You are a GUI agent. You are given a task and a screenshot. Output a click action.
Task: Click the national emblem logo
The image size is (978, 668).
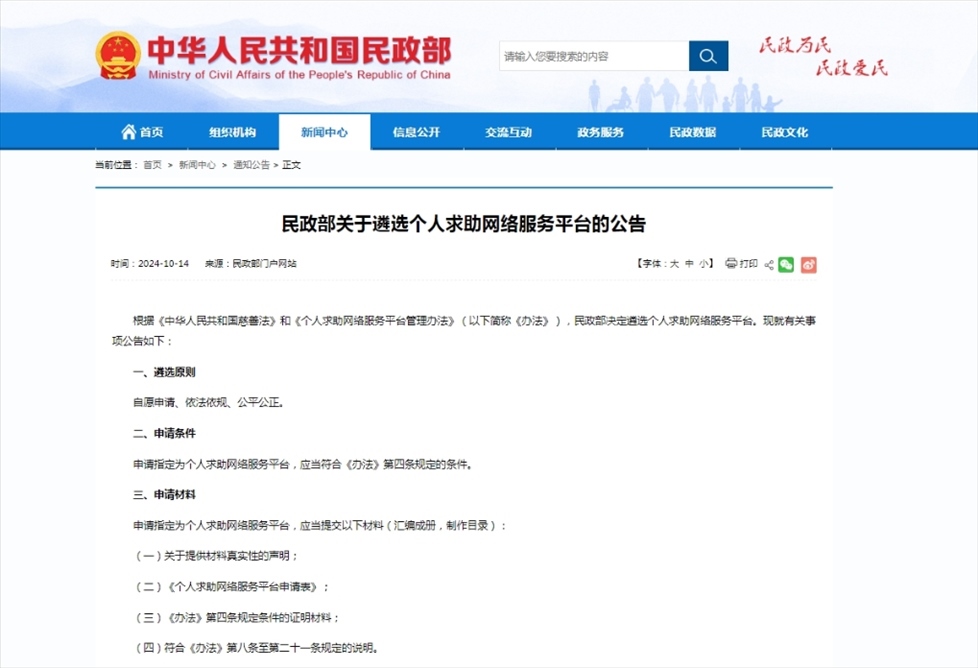[118, 56]
